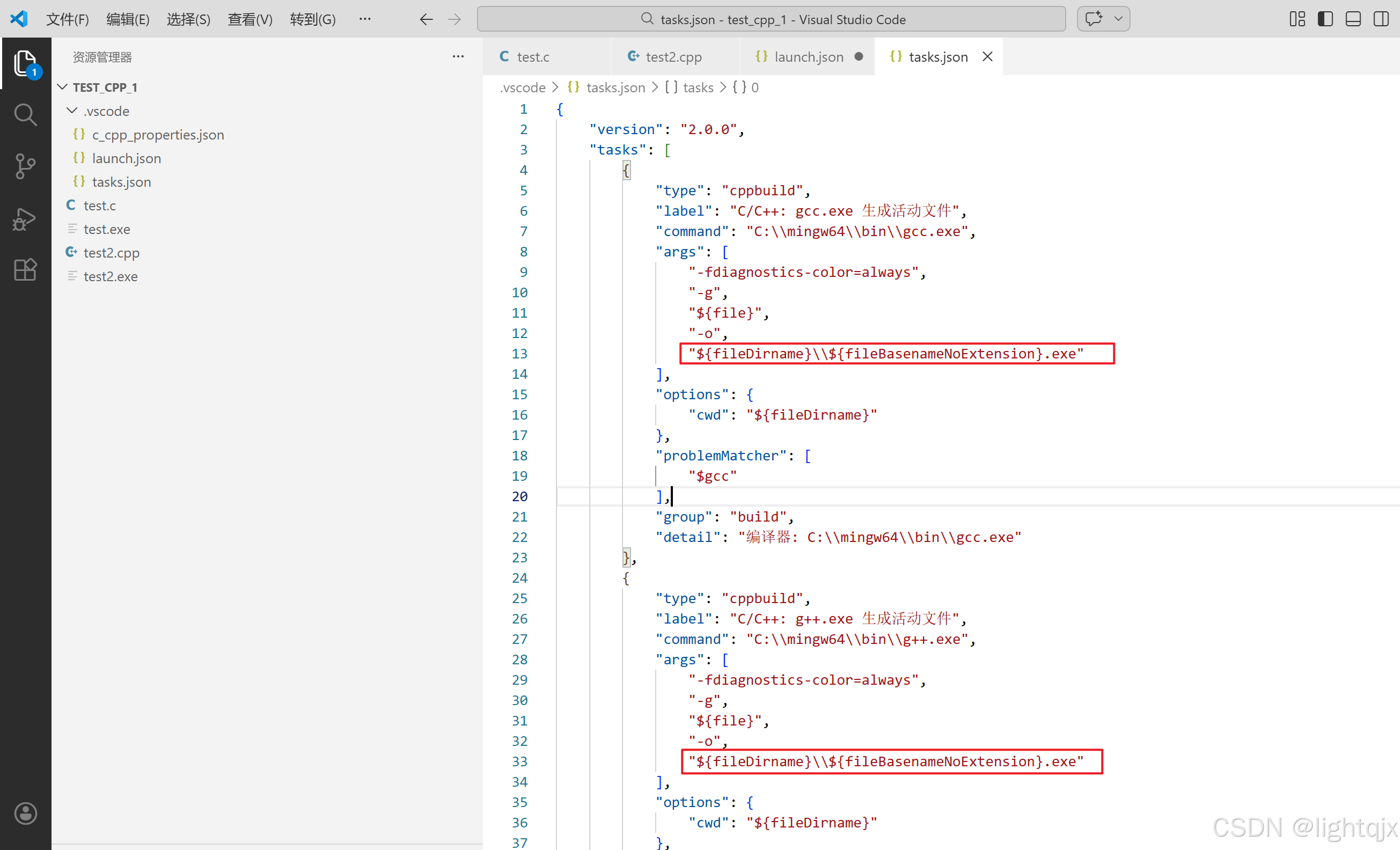Open the Explorer view in activity bar
This screenshot has height=850, width=1400.
[x=26, y=63]
